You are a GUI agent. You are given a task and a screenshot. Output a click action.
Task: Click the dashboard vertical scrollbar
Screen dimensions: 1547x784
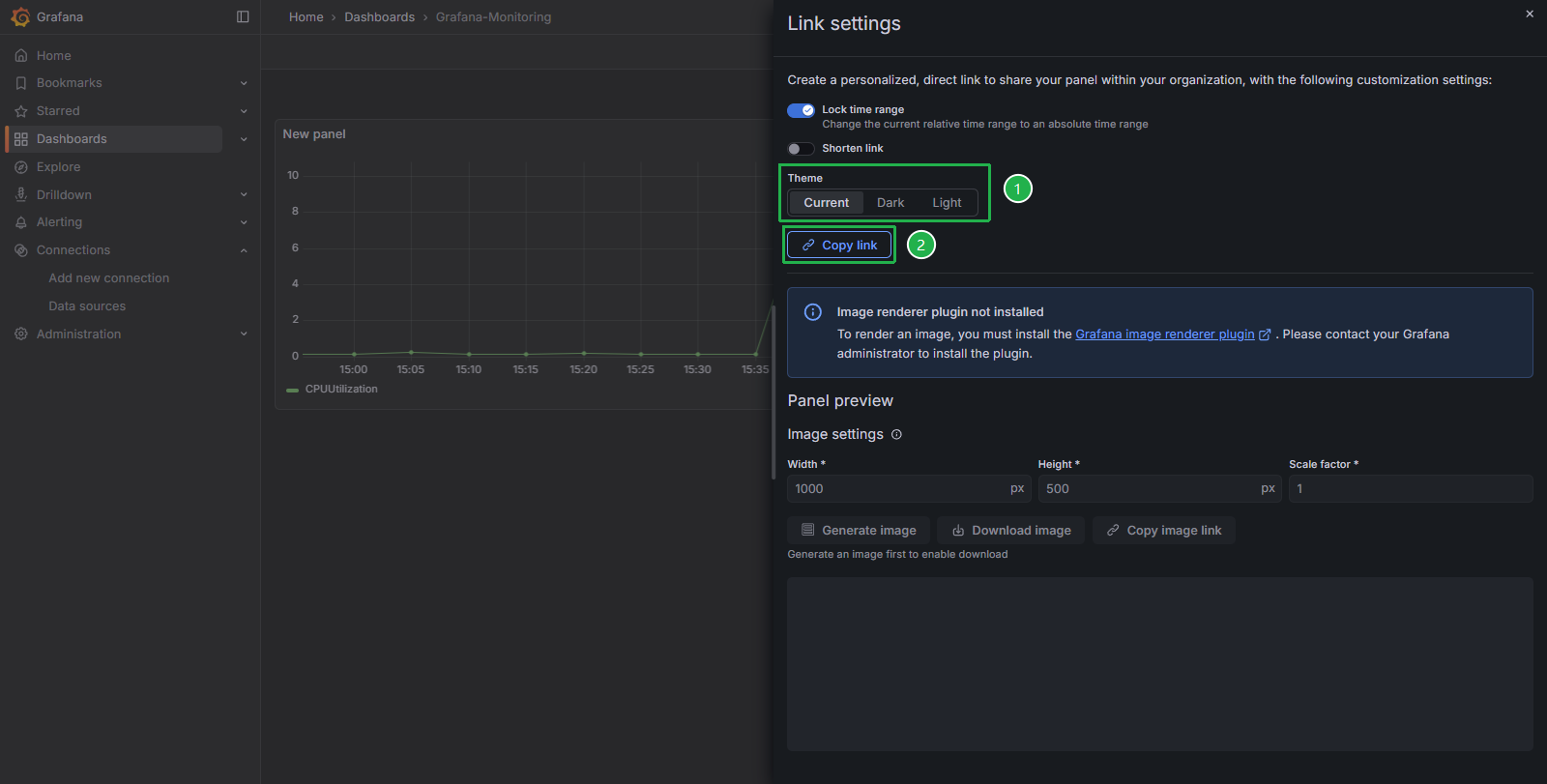[773, 392]
